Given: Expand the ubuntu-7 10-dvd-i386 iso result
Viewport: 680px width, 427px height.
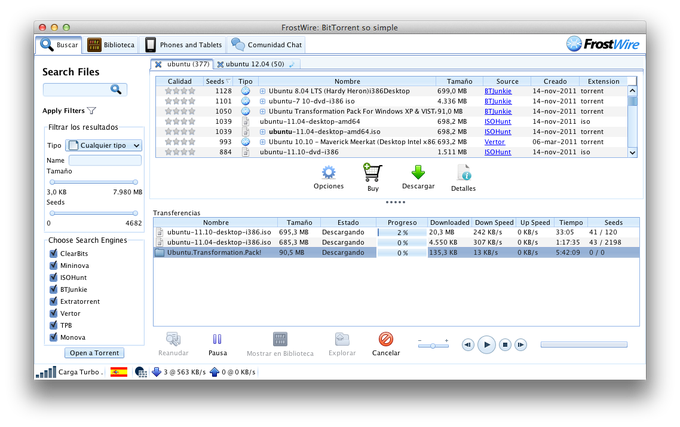Looking at the screenshot, I should click(262, 101).
